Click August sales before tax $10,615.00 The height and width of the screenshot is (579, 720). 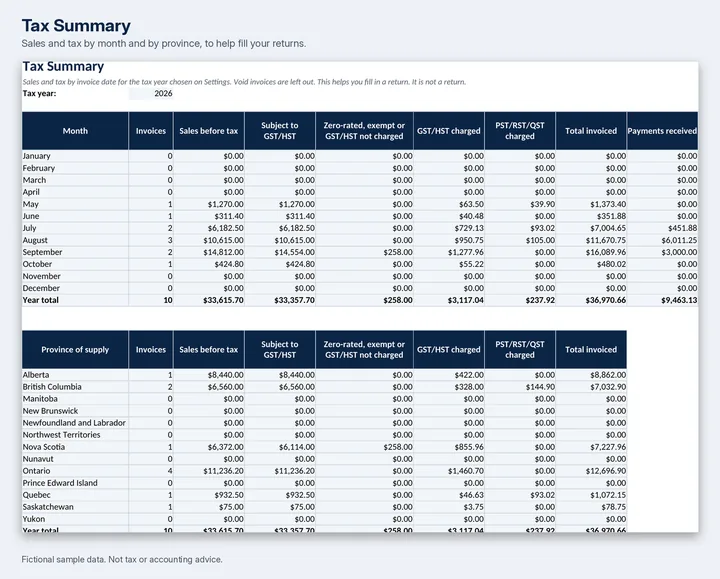coord(224,240)
